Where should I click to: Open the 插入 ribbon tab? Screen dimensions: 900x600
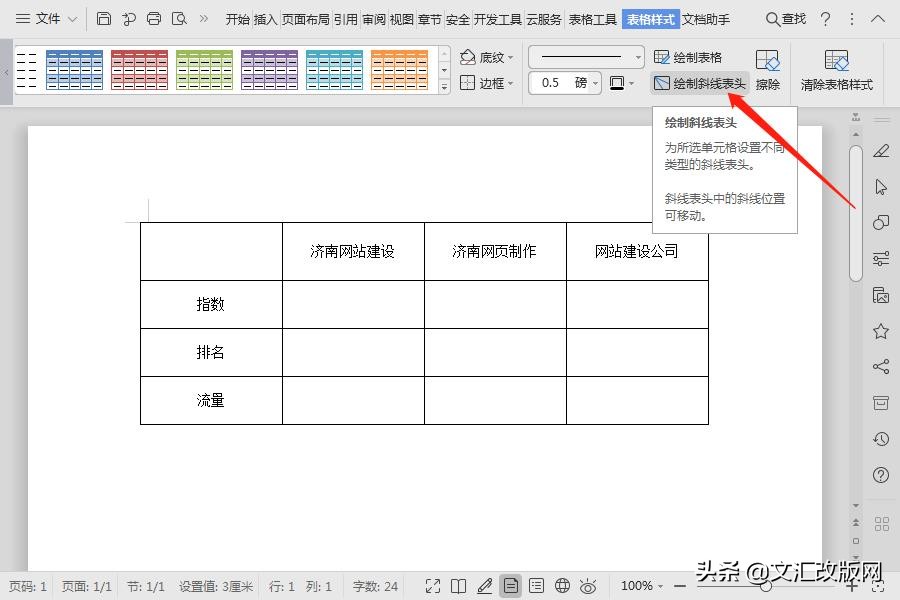click(x=265, y=18)
